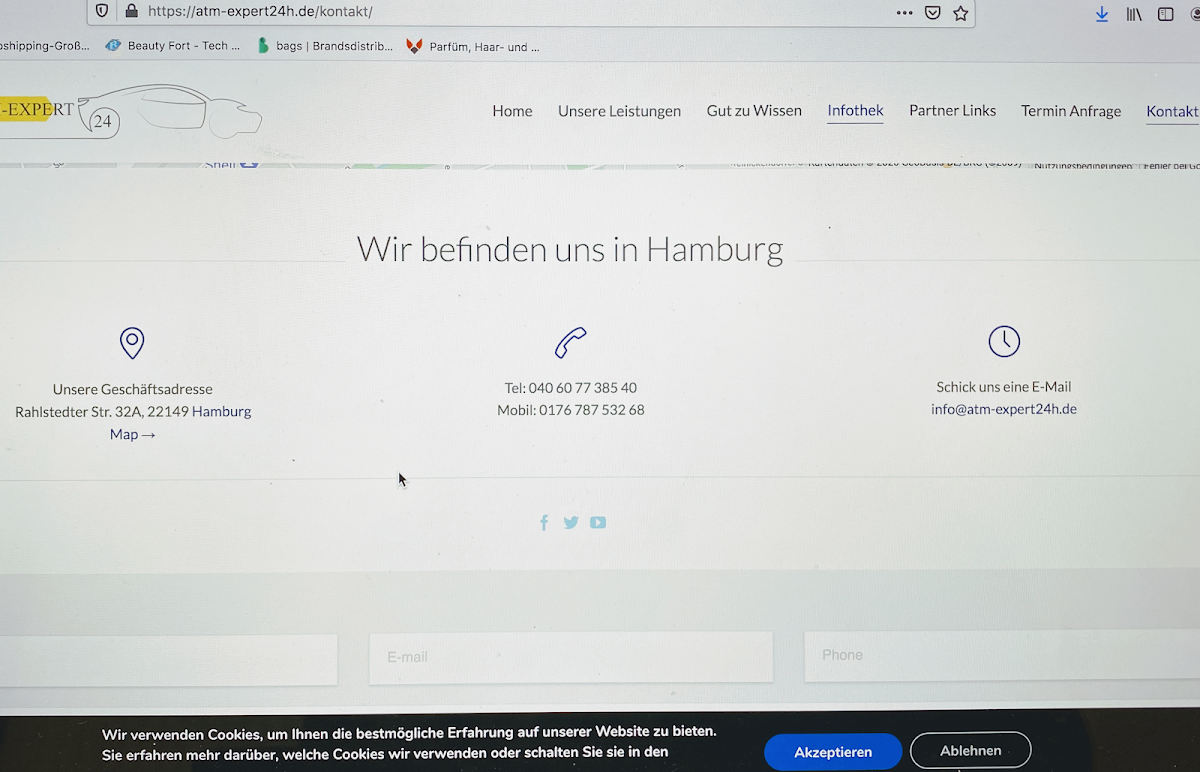Open the Beauty Fort bookmark
This screenshot has width=1200, height=772.
pos(173,46)
